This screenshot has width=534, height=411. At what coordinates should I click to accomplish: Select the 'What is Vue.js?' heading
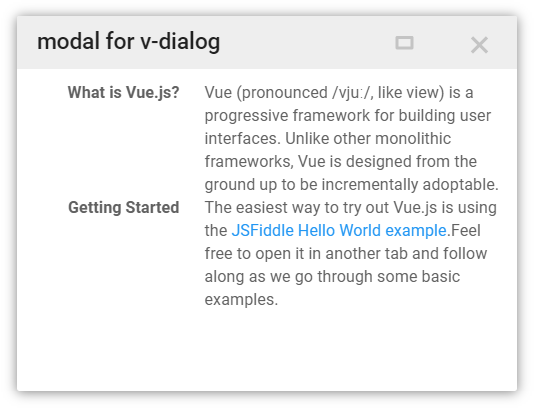124,92
